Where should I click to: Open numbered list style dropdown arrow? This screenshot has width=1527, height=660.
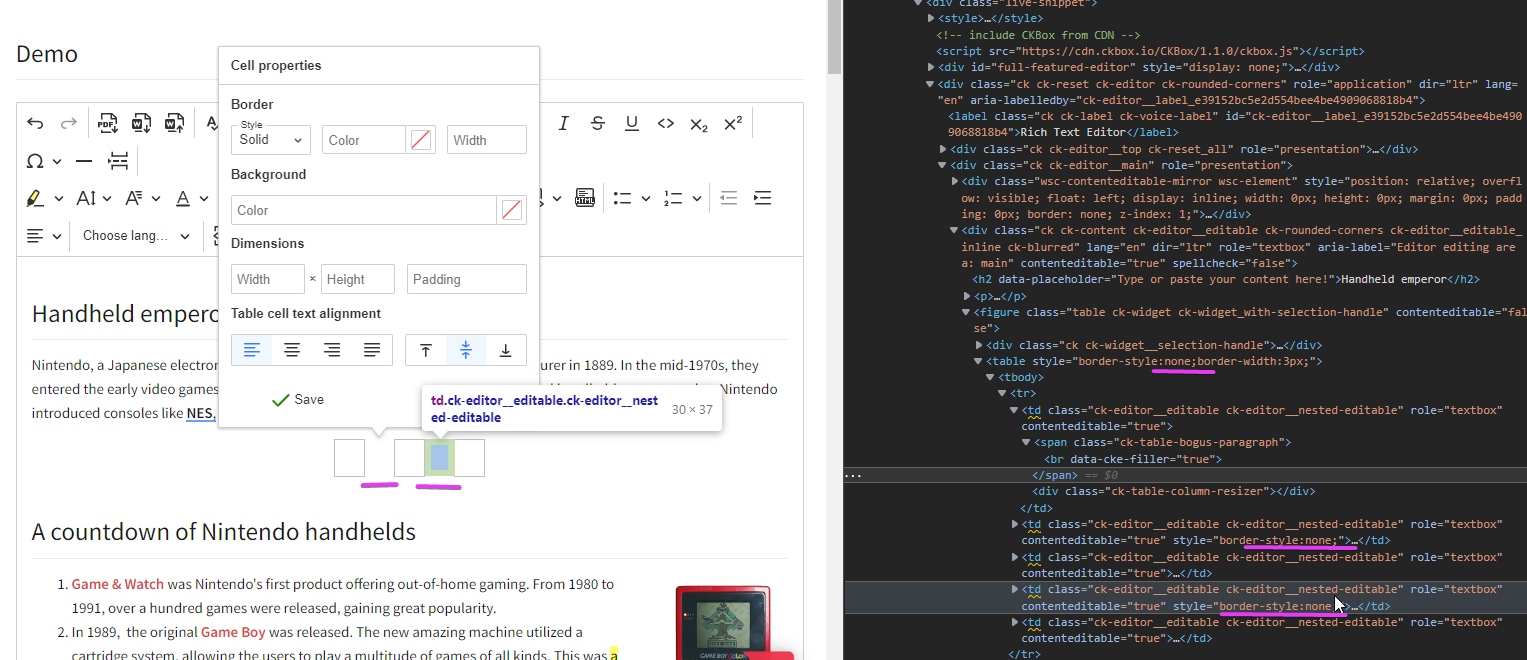click(697, 198)
